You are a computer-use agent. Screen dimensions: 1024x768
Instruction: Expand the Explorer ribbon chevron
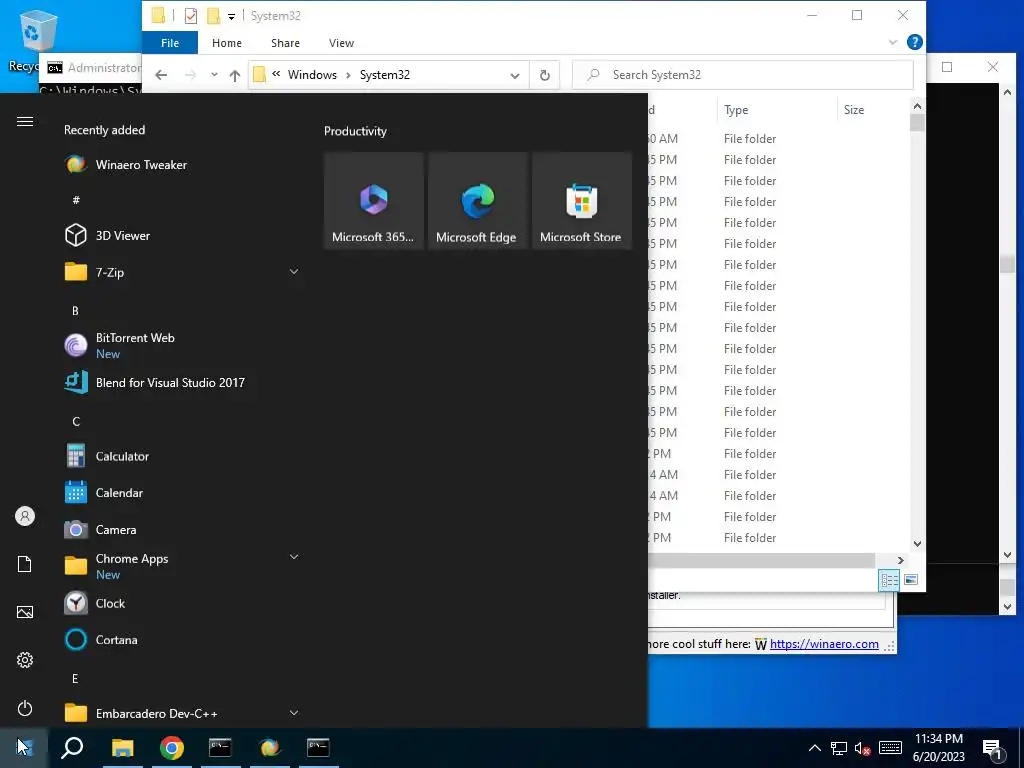(893, 43)
